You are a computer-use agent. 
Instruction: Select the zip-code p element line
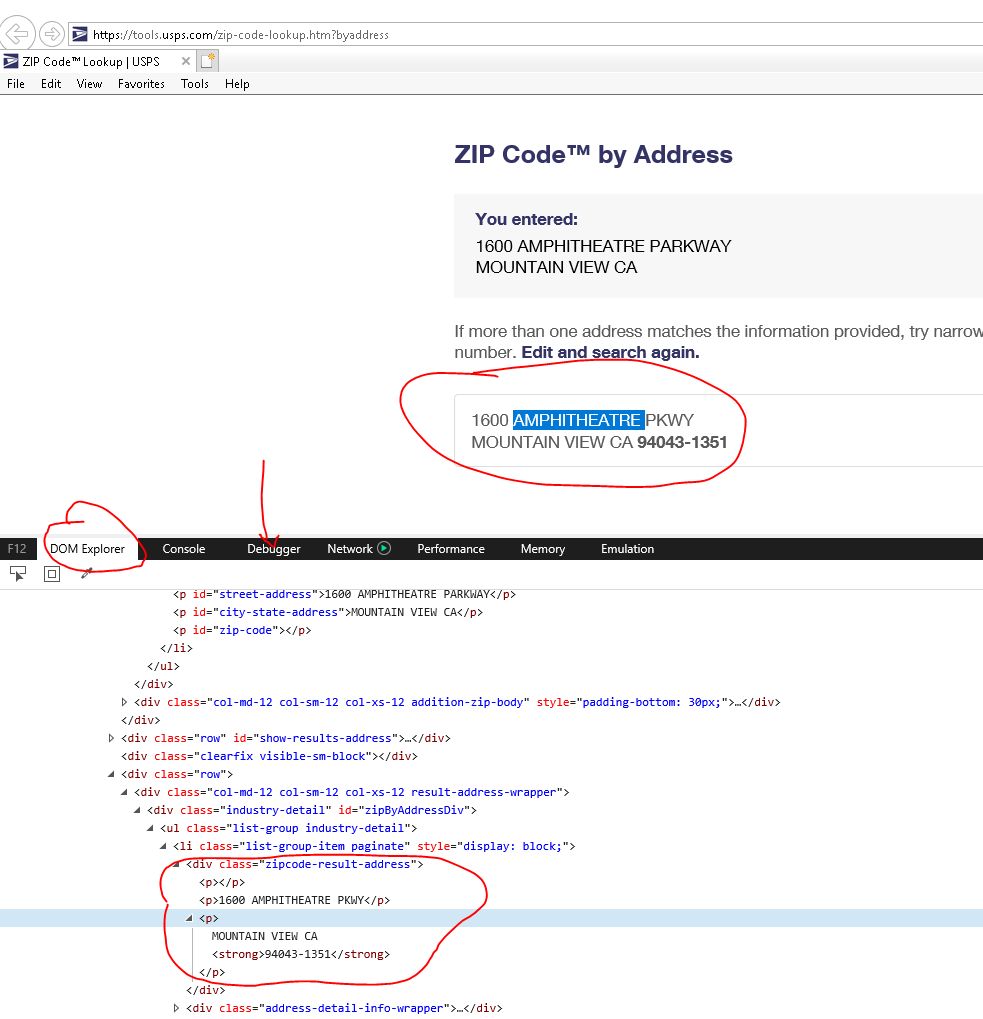click(x=242, y=630)
